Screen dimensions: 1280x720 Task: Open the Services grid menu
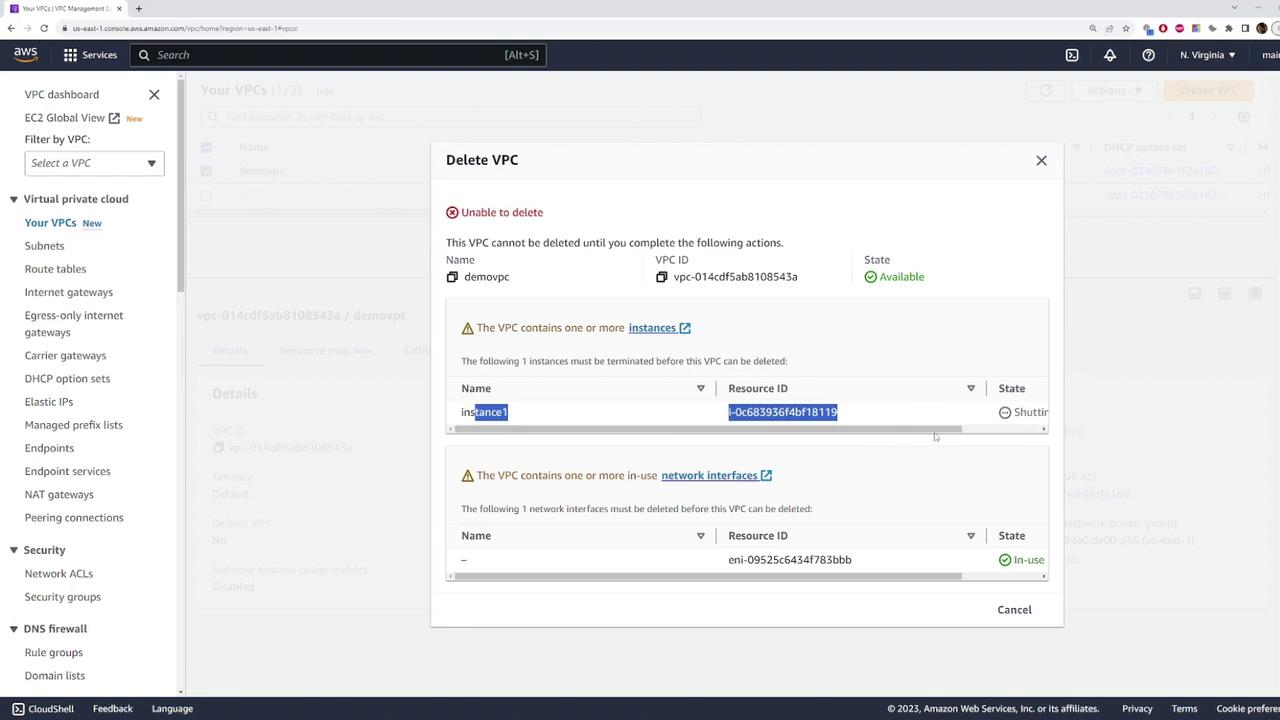[x=90, y=55]
